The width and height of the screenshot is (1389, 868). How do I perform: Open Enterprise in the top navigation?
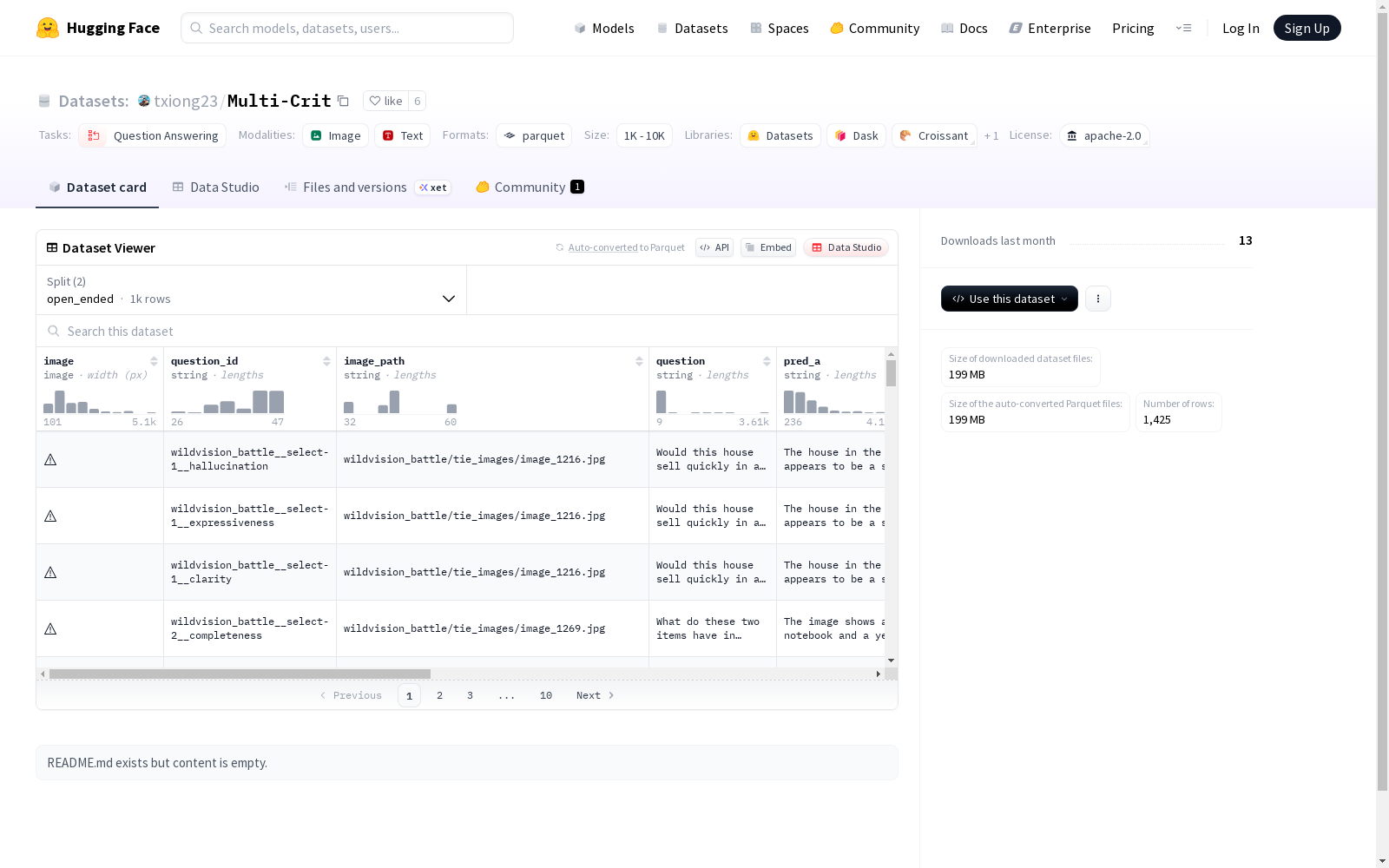[x=1050, y=28]
